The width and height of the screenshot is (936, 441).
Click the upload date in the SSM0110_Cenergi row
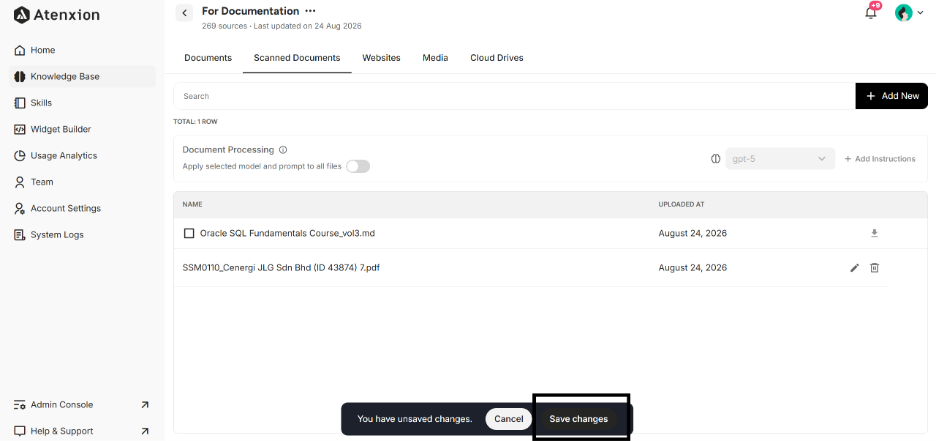point(692,267)
